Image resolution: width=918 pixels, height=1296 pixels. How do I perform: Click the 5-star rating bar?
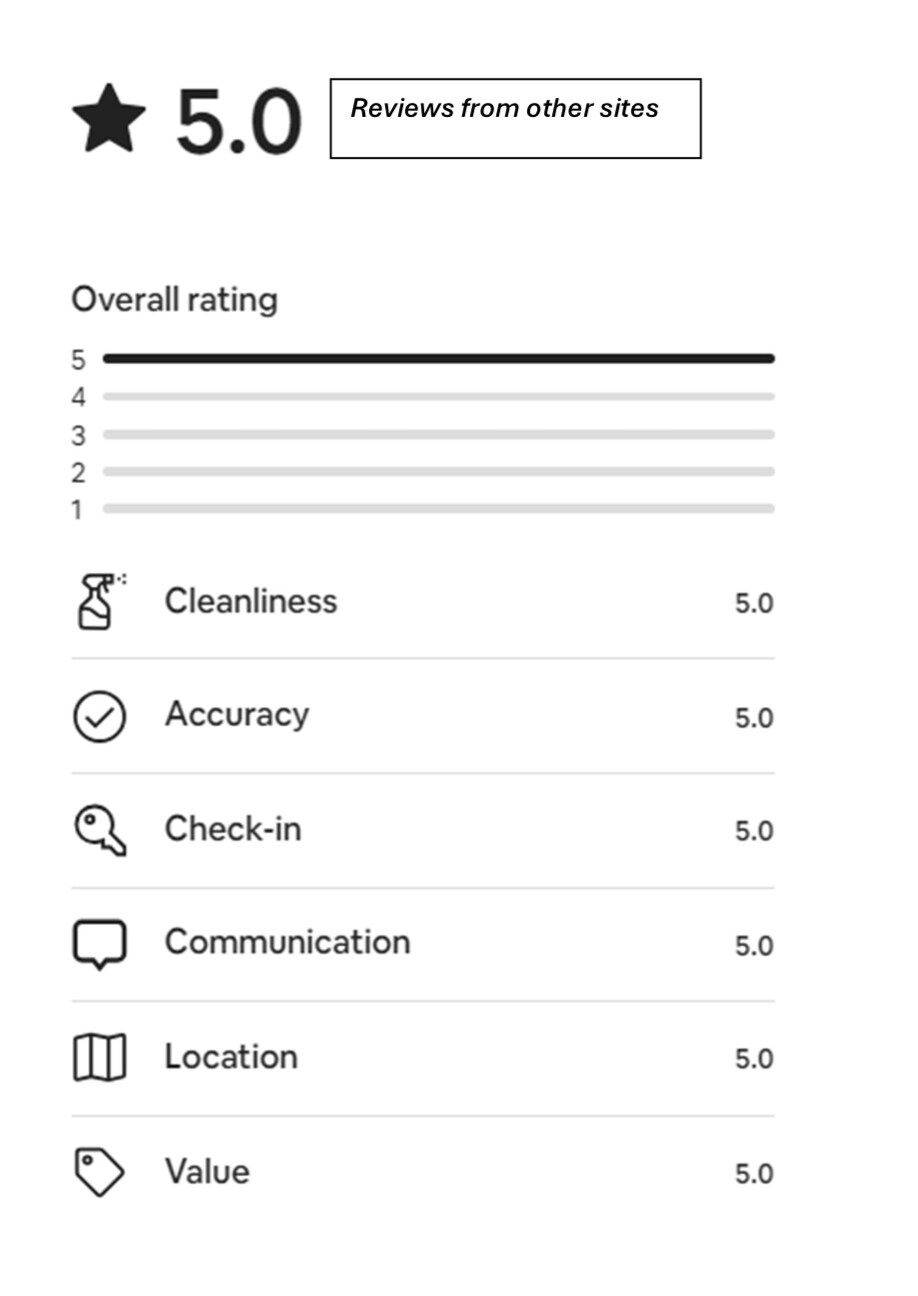click(438, 358)
